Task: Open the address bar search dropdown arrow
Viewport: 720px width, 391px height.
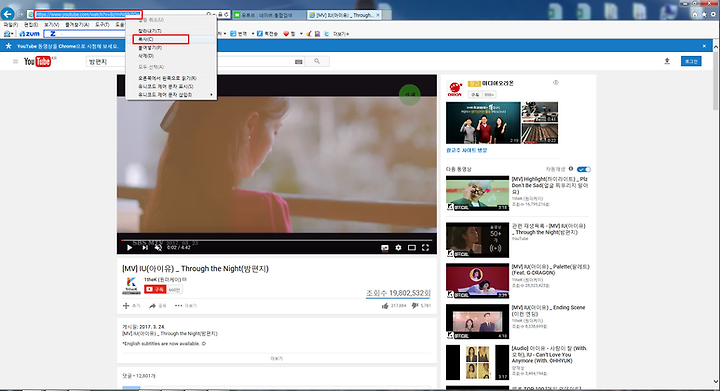Action: (x=214, y=15)
